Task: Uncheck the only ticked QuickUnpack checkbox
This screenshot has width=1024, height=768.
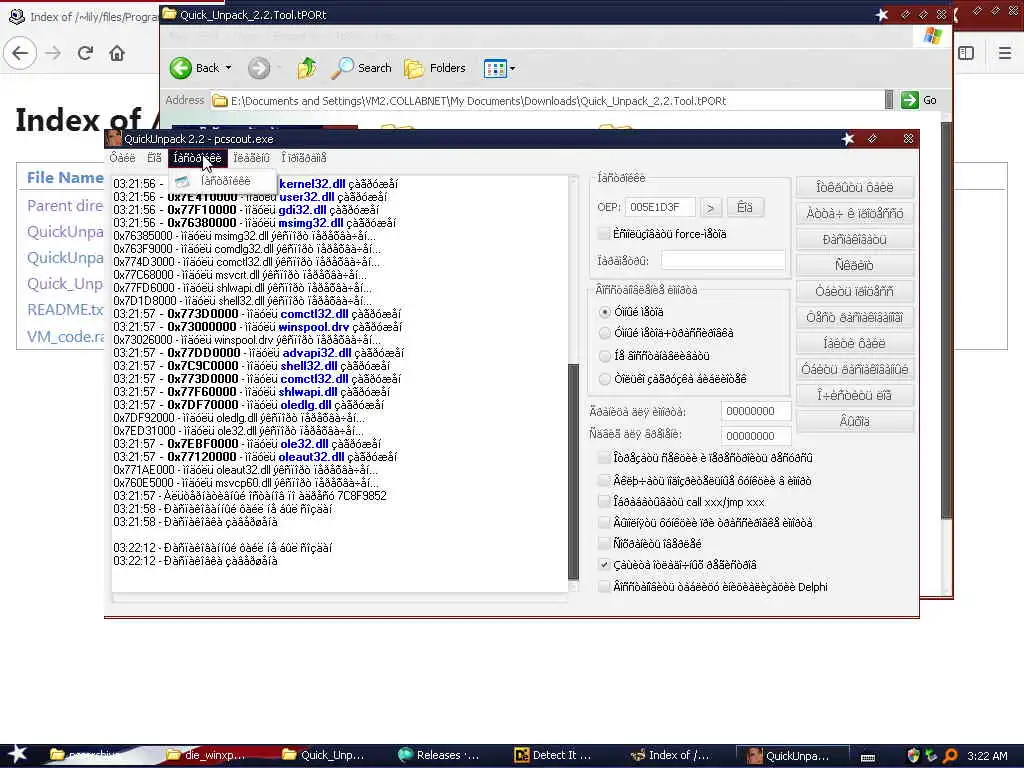Action: 604,565
